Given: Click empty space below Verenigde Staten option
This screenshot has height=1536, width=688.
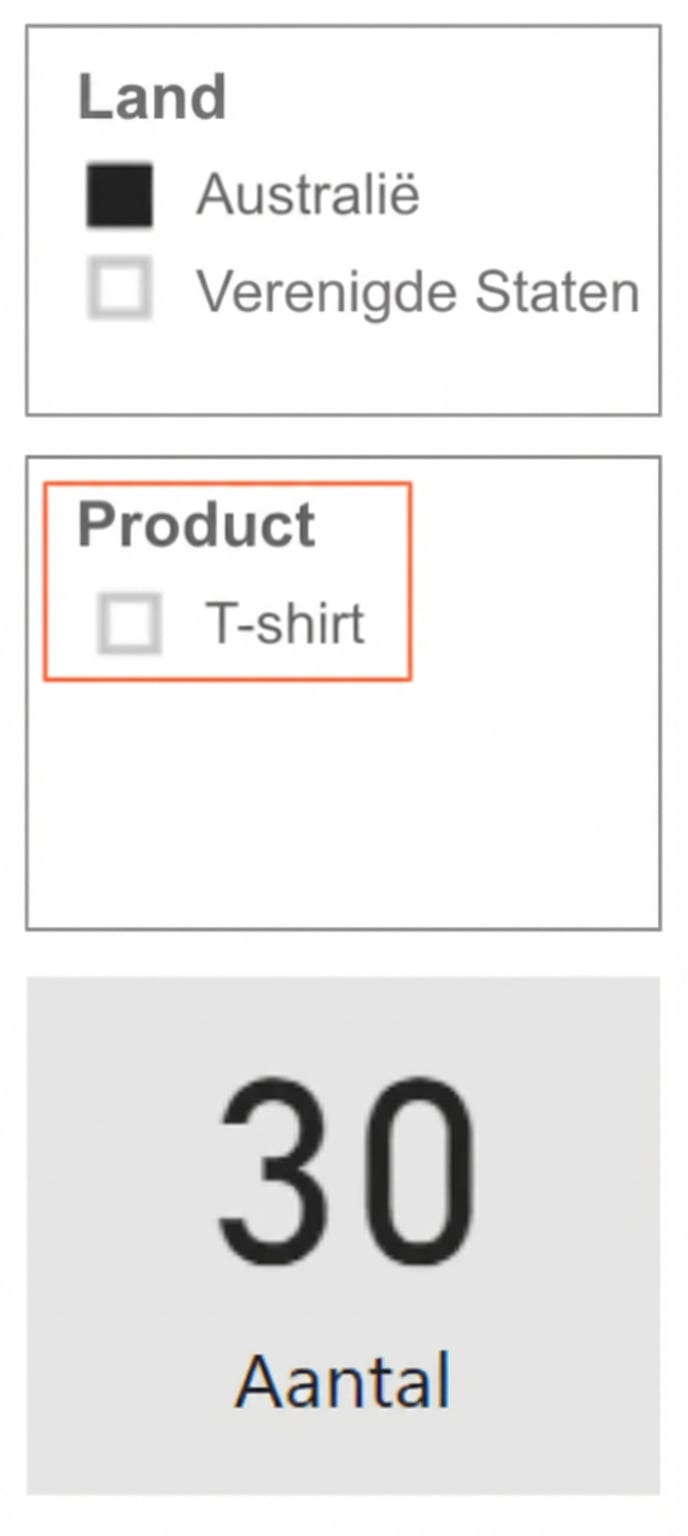Looking at the screenshot, I should [x=340, y=365].
